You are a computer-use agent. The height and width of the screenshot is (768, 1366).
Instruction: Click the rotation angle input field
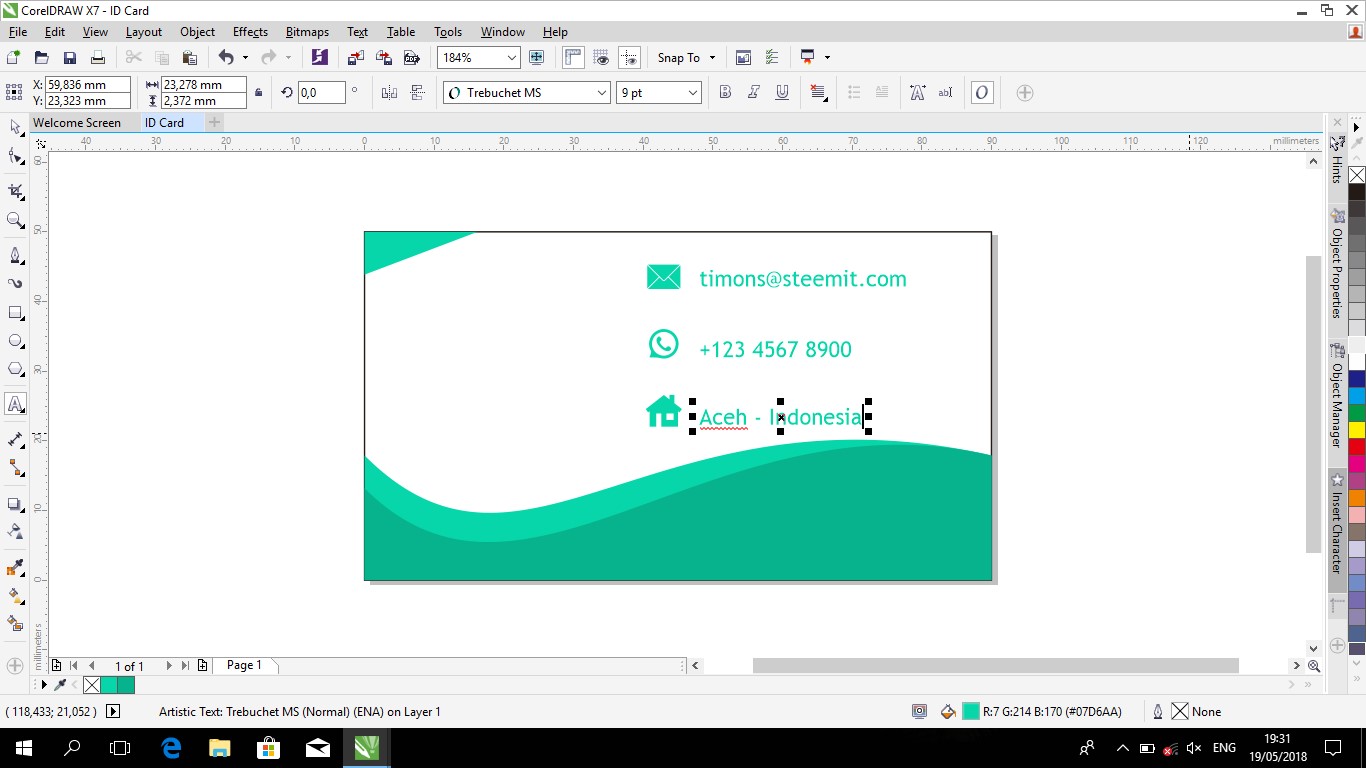(x=320, y=93)
